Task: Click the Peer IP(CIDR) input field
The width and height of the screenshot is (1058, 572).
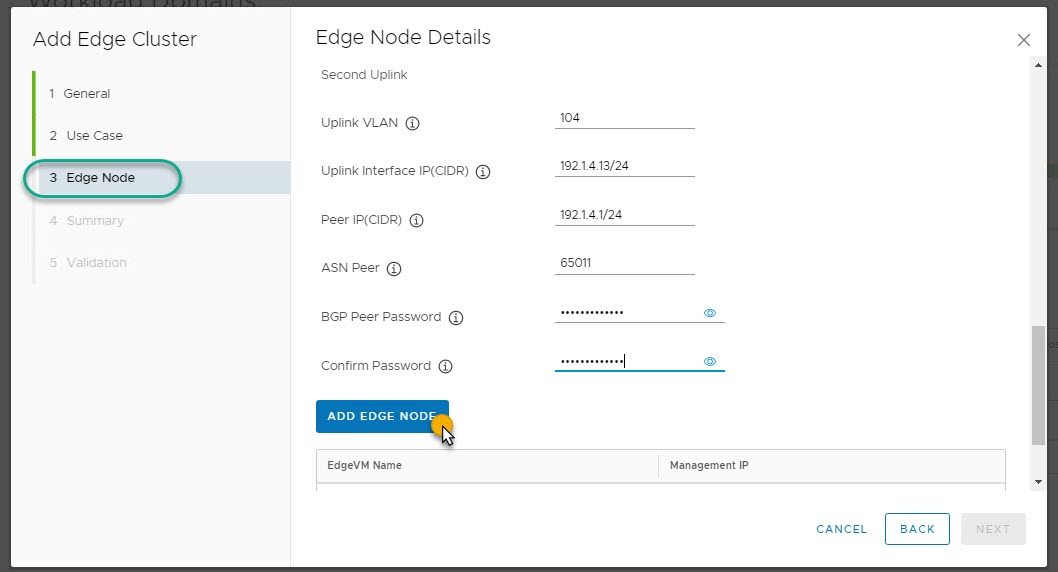Action: point(624,215)
